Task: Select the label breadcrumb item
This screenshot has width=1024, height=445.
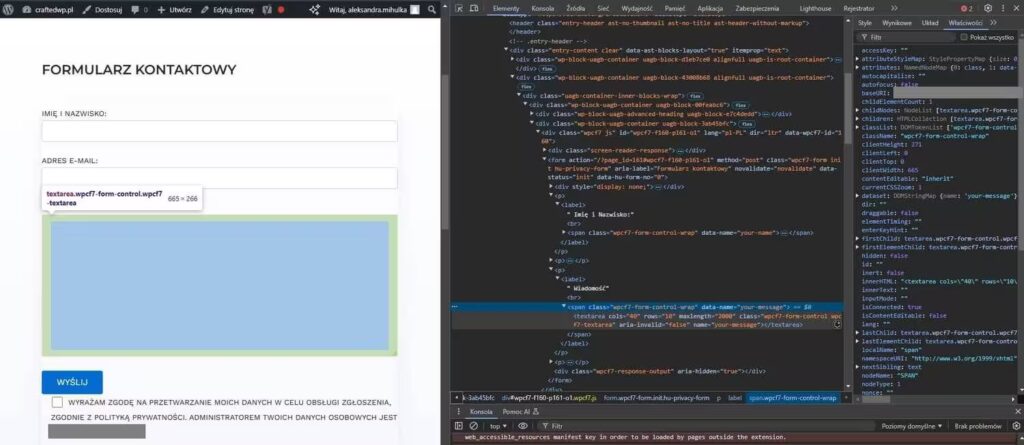Action: (735, 398)
